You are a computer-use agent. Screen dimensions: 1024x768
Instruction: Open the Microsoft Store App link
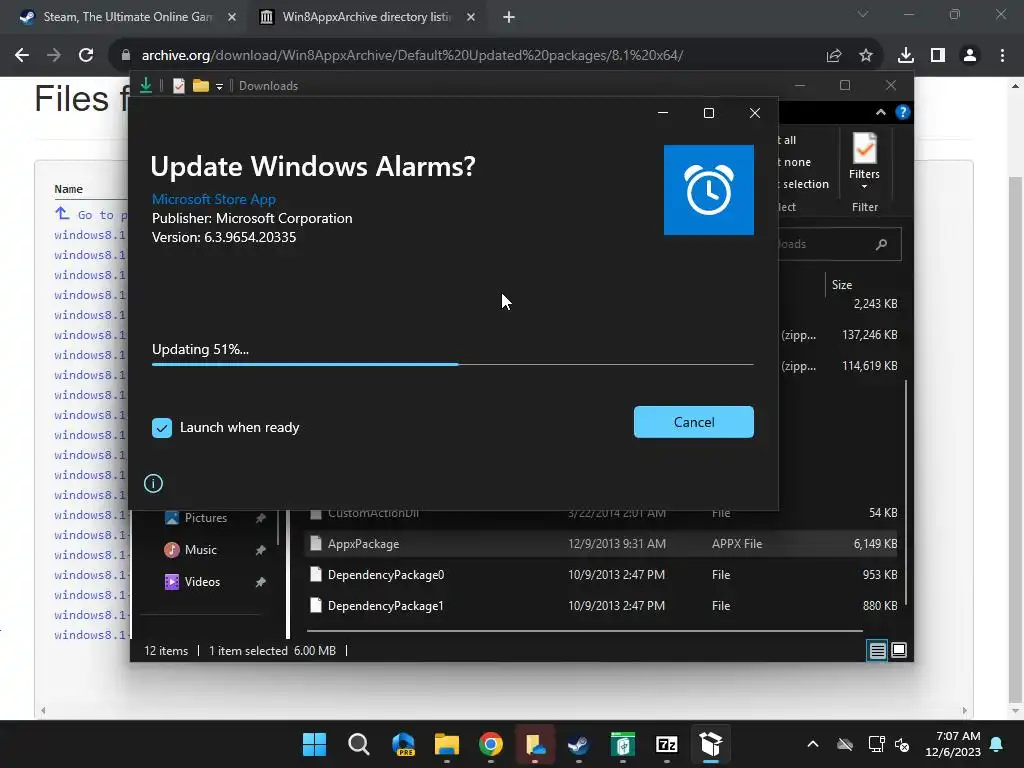[214, 199]
